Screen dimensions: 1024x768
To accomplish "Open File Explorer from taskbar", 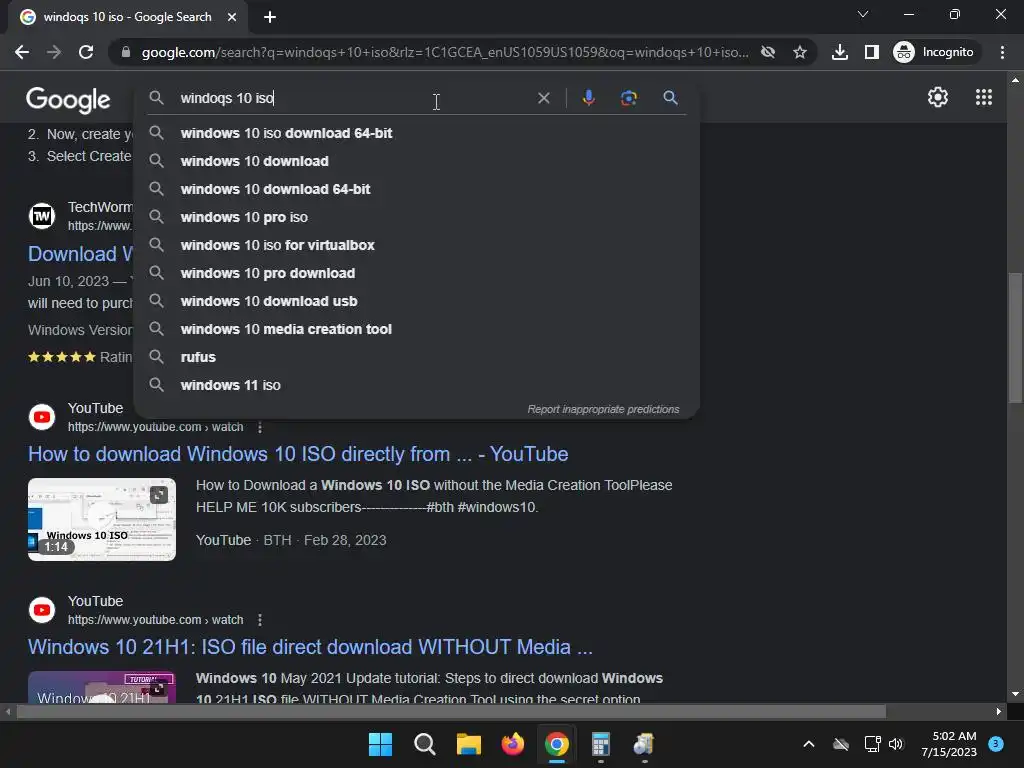I will (x=468, y=744).
